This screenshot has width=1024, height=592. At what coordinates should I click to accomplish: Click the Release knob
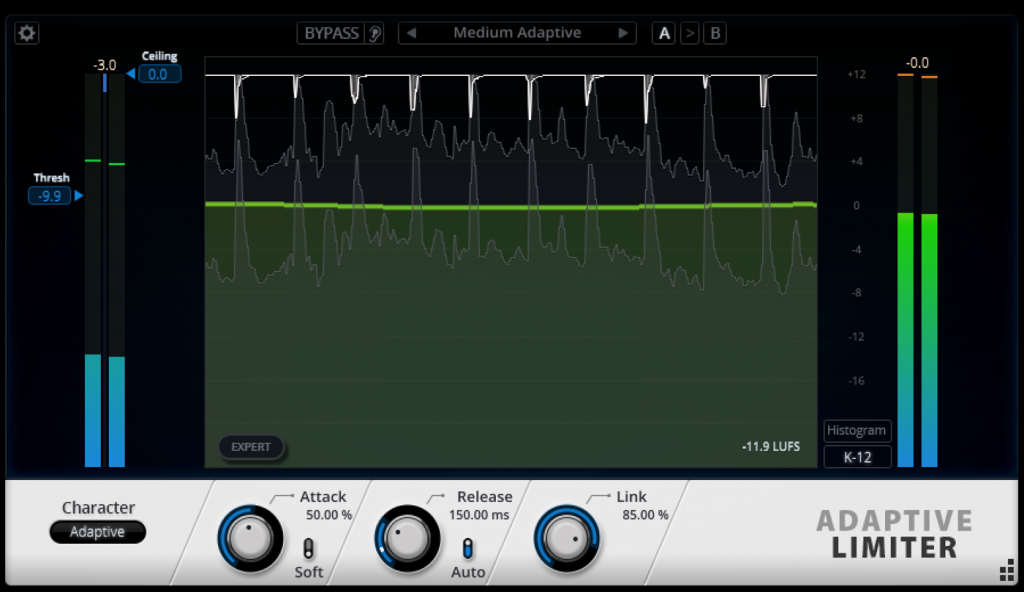click(x=407, y=539)
